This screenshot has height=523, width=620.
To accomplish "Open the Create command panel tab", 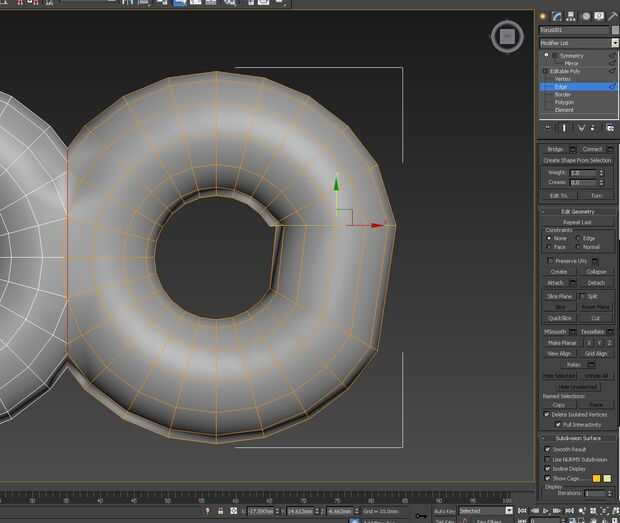I will [x=544, y=16].
